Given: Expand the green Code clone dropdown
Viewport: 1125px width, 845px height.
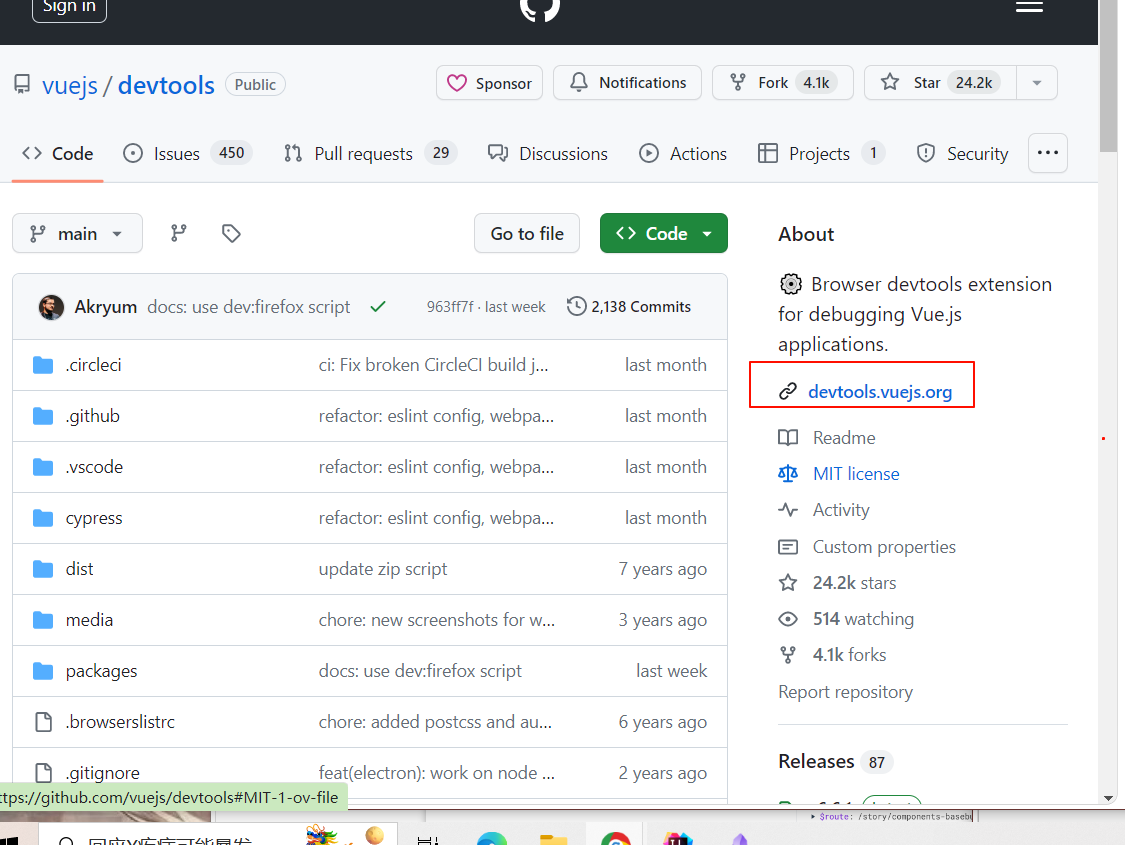Looking at the screenshot, I should pyautogui.click(x=664, y=233).
